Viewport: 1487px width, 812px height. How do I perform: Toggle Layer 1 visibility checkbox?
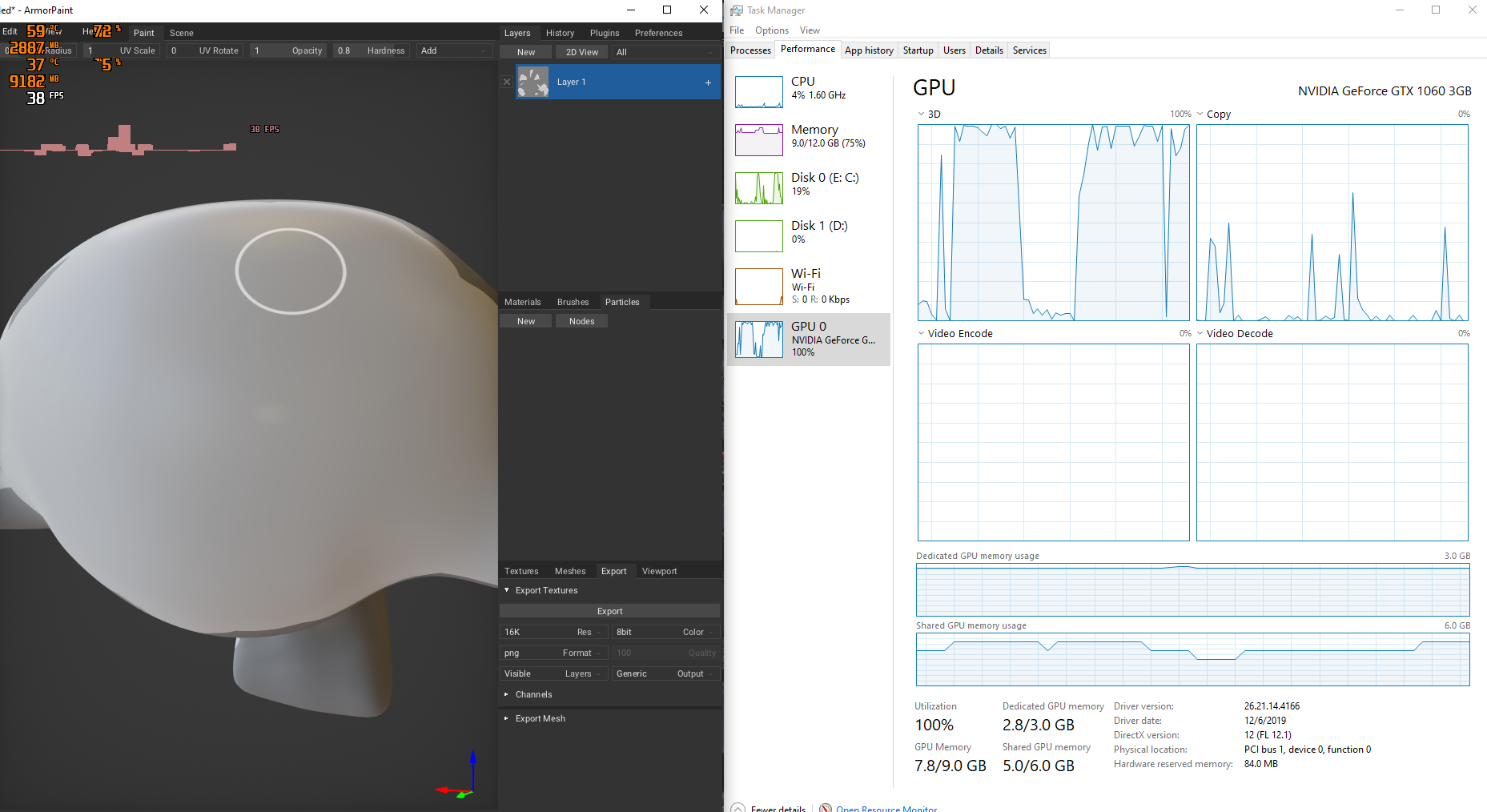point(507,82)
